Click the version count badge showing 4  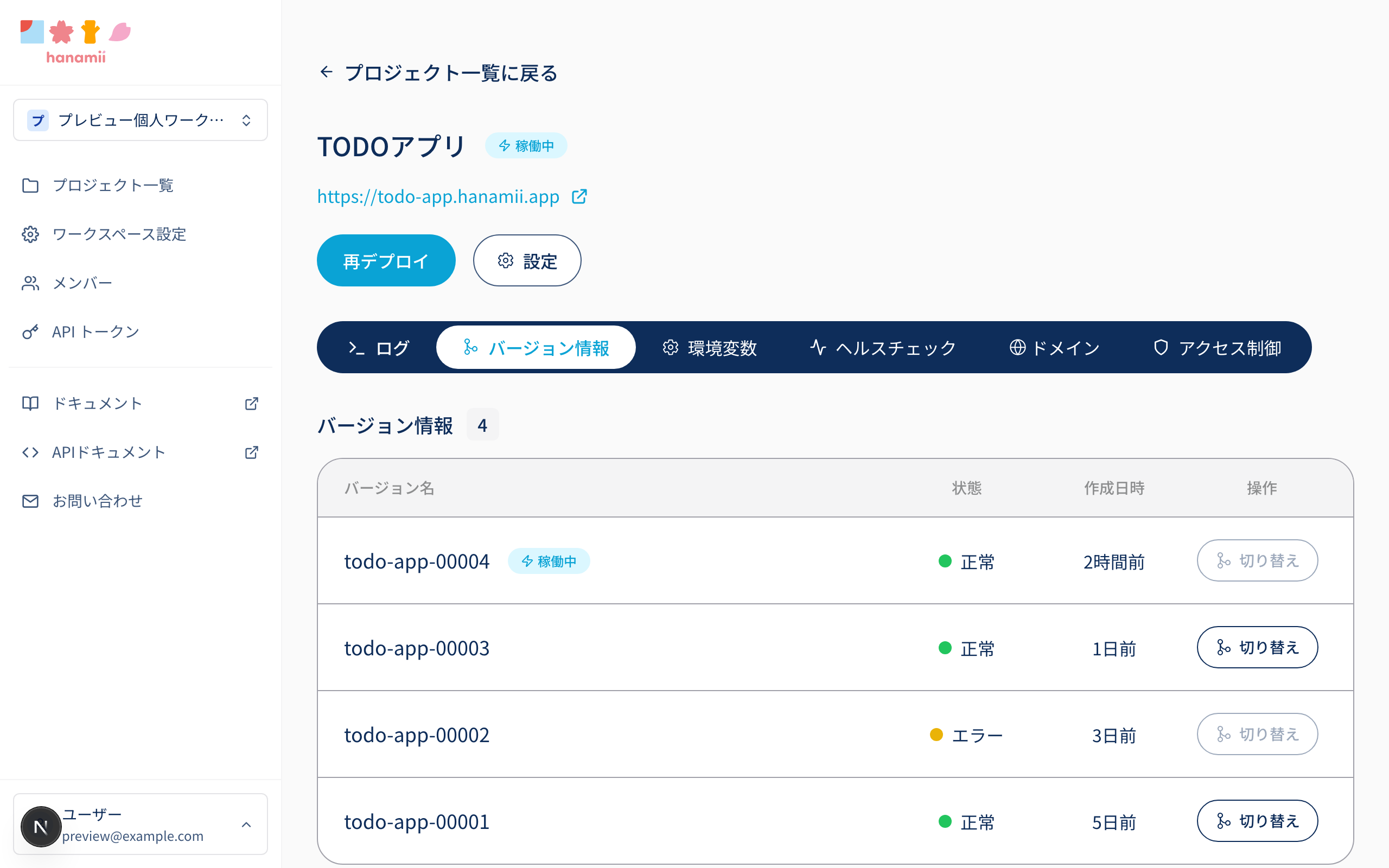tap(482, 425)
